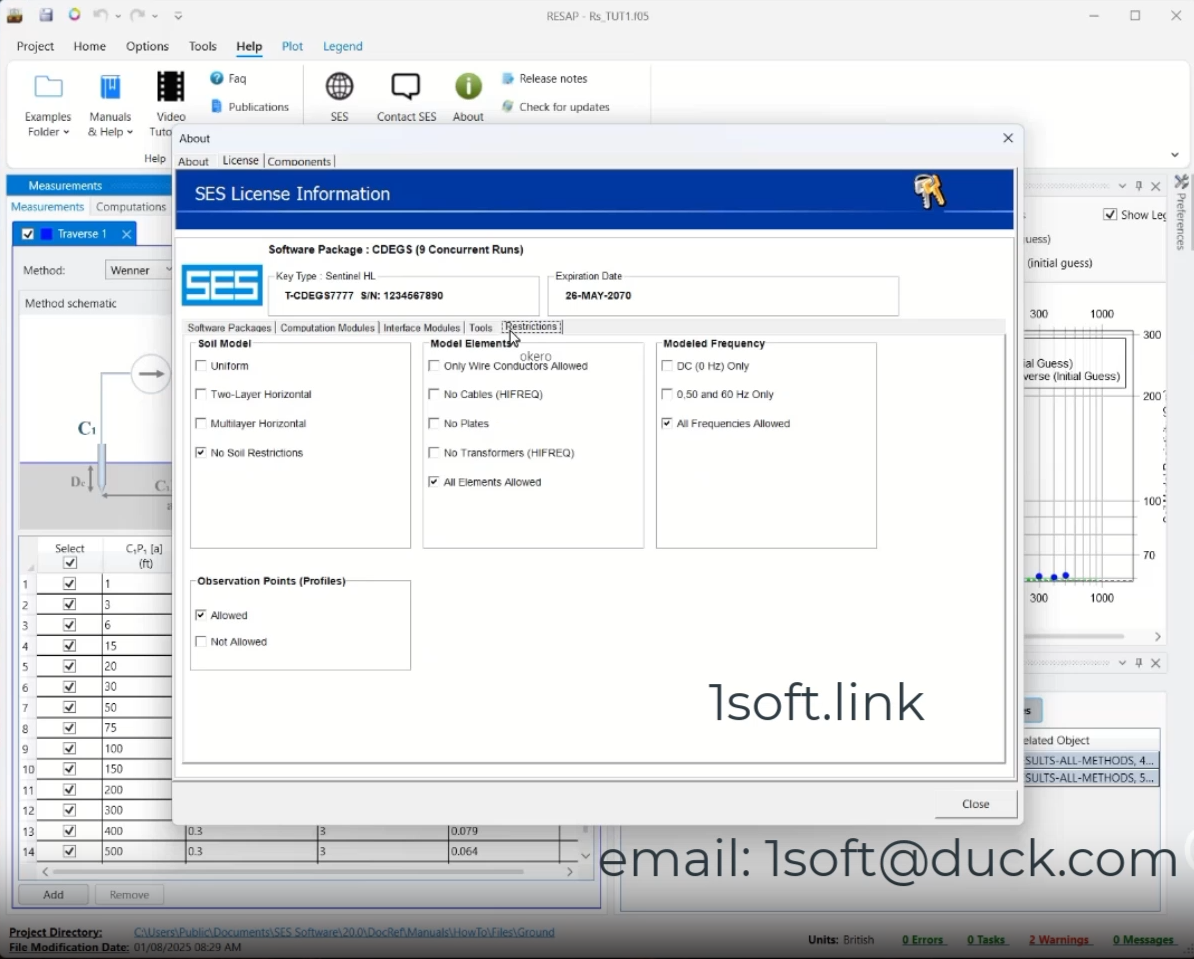This screenshot has height=959, width=1194.
Task: Close the Traverse 1 tab
Action: pos(127,234)
